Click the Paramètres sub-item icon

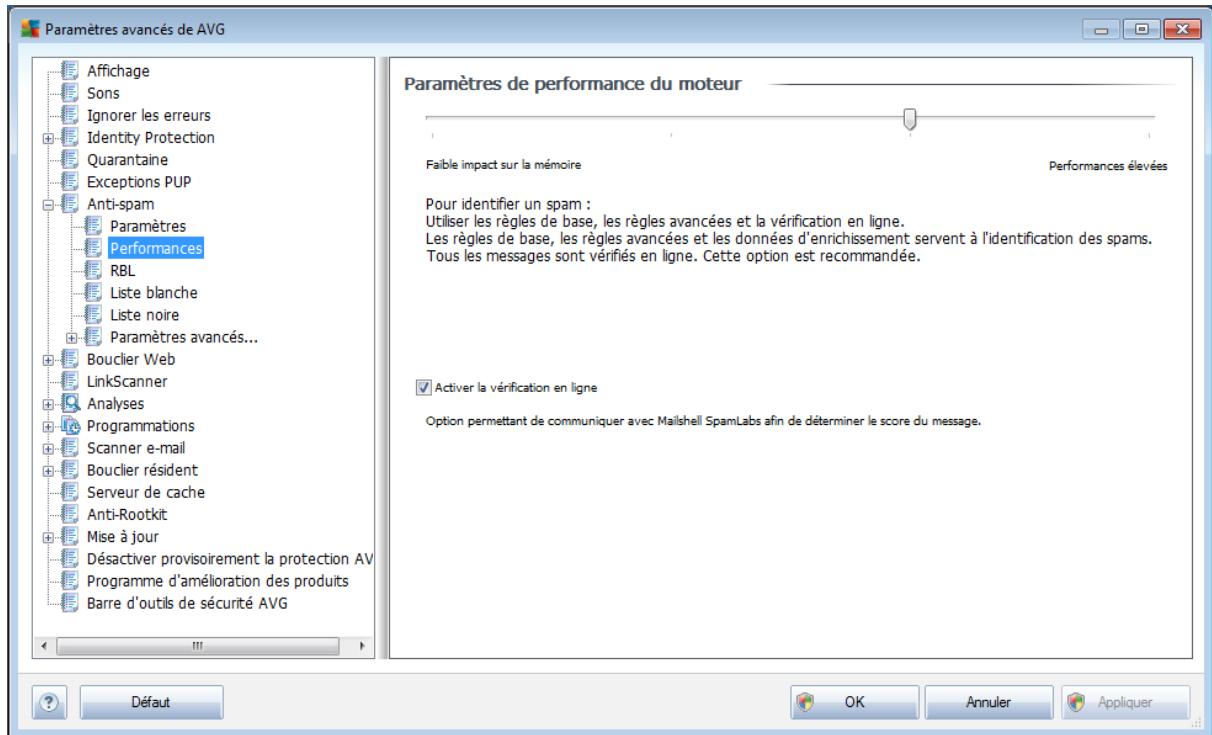tap(94, 226)
